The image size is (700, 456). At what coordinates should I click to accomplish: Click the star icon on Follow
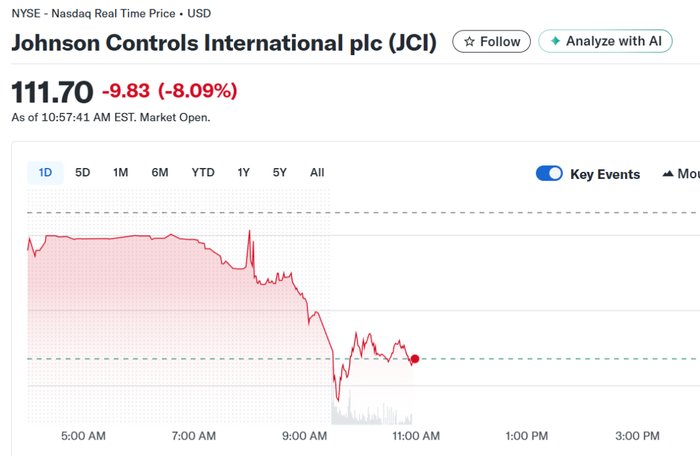469,42
